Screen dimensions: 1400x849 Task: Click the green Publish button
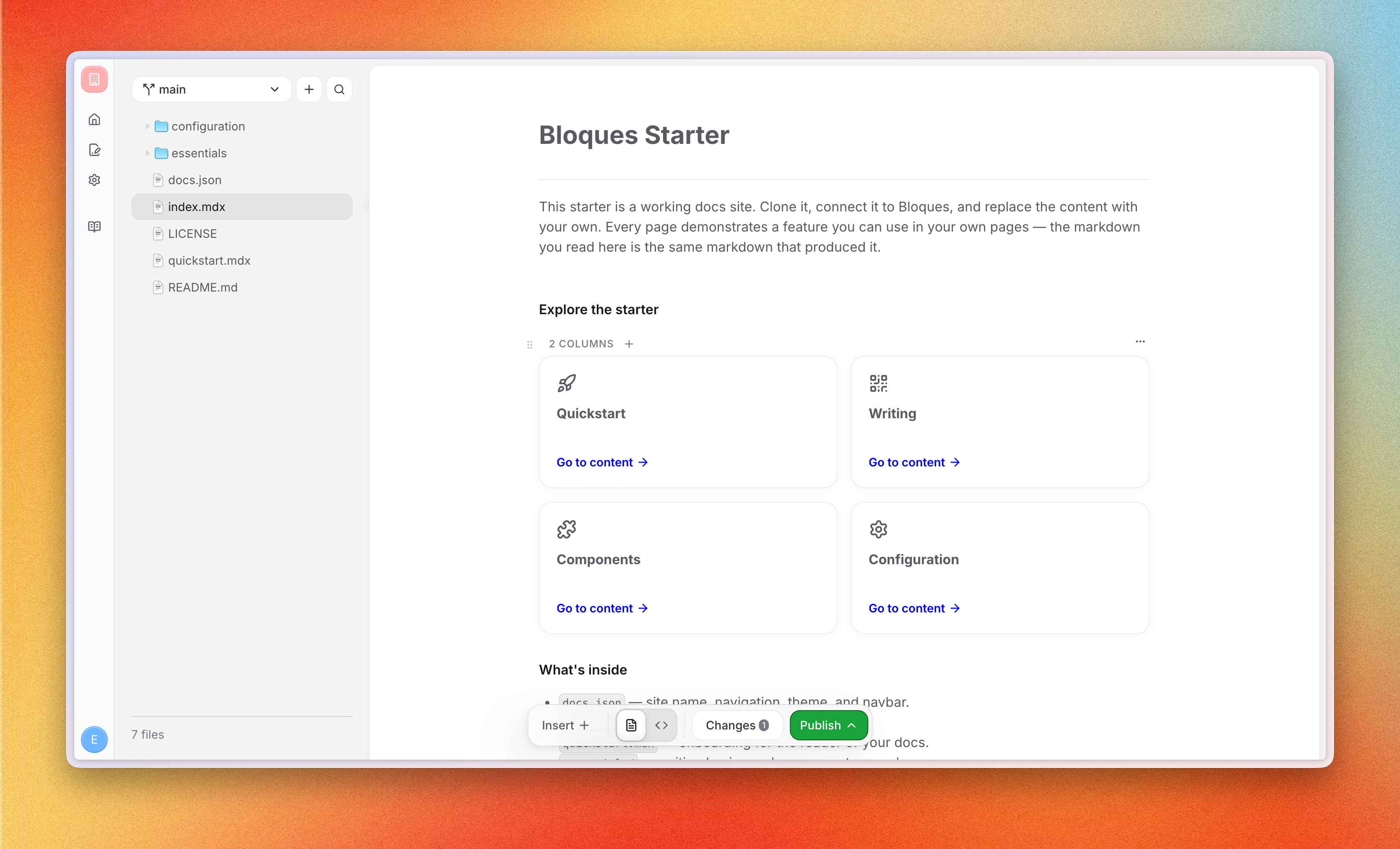828,725
